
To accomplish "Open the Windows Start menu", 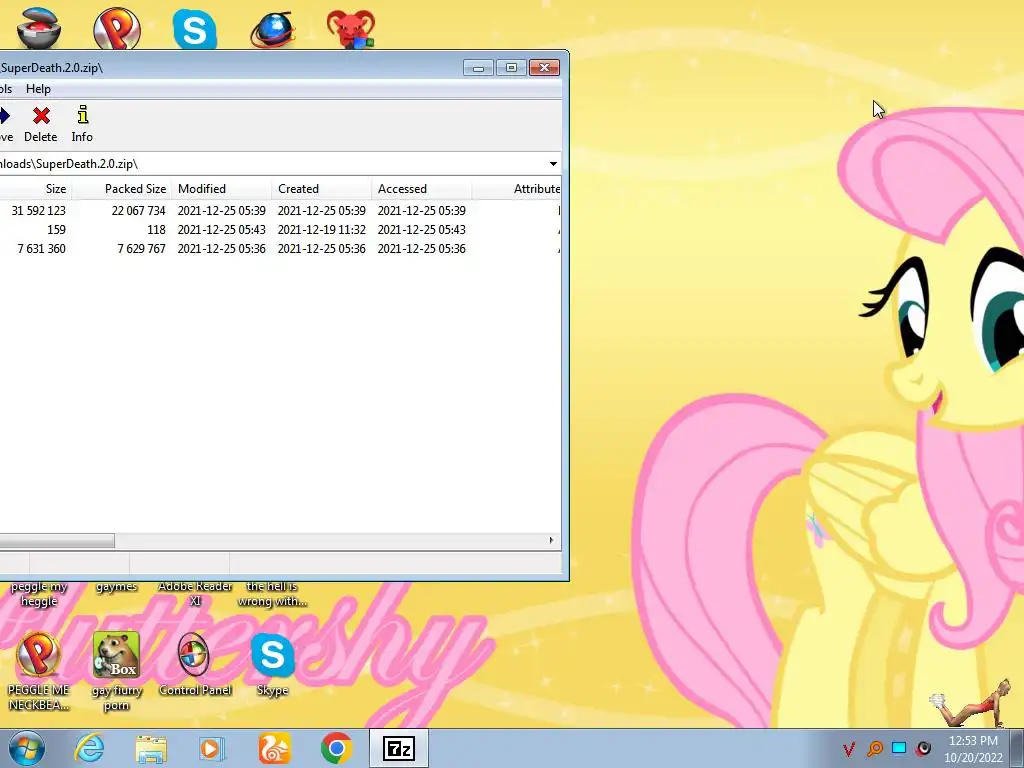I will click(x=26, y=748).
